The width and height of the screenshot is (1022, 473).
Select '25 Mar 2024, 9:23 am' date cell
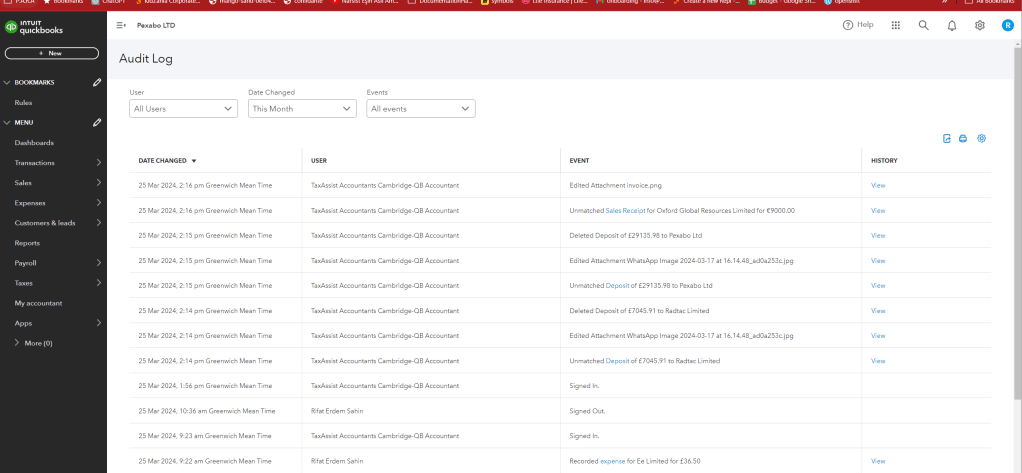click(205, 436)
